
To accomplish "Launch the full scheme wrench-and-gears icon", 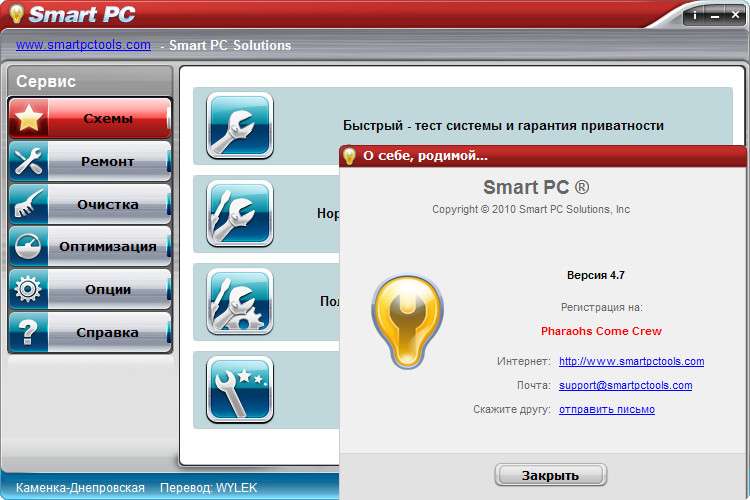I will click(240, 301).
